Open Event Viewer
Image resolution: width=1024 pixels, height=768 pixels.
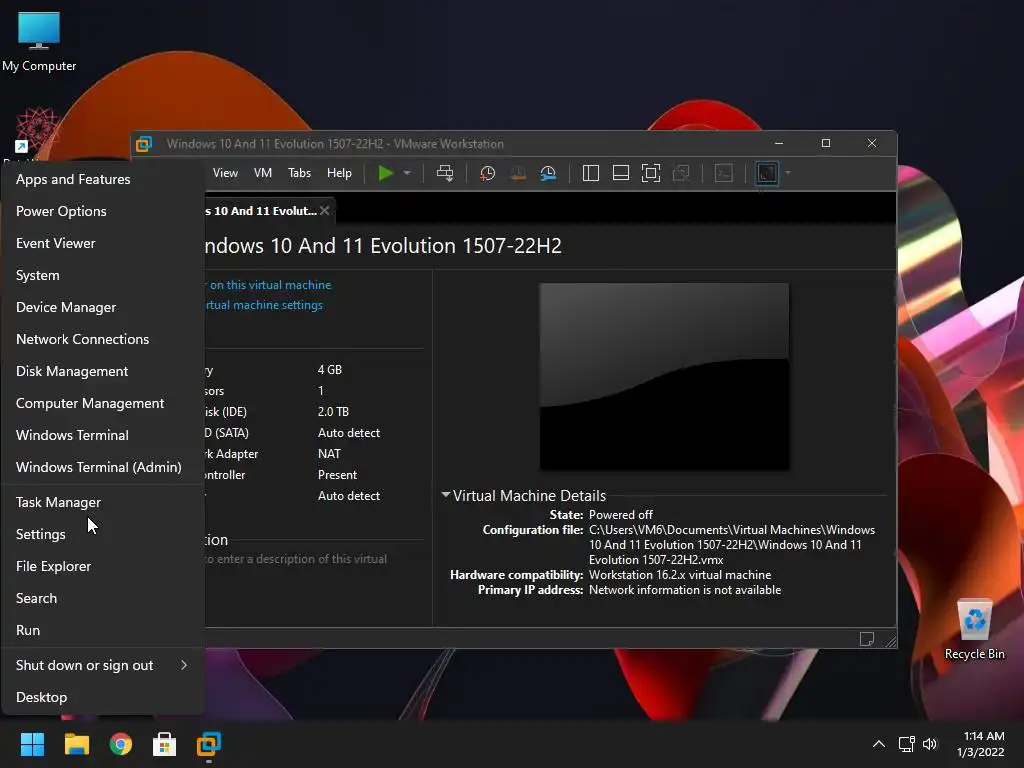pos(103,243)
